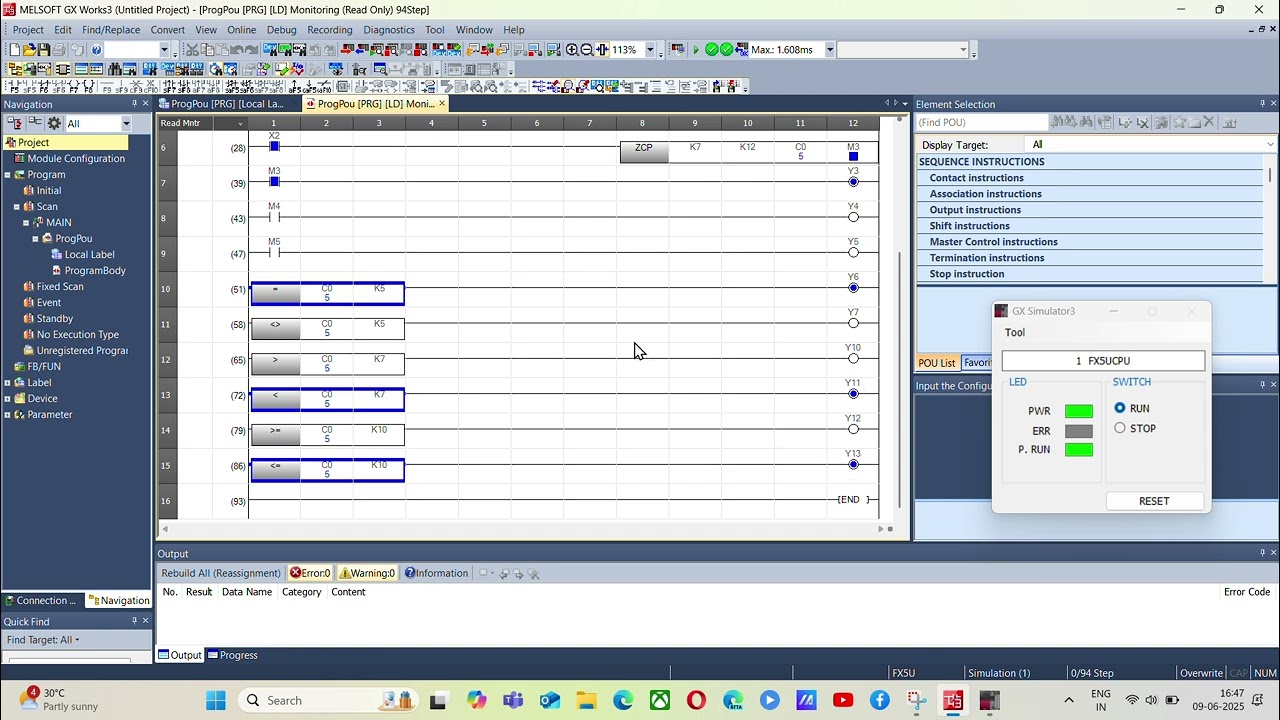Screen dimensions: 1280x720
Task: Click RESET button in GX Simulator3
Action: (1154, 501)
